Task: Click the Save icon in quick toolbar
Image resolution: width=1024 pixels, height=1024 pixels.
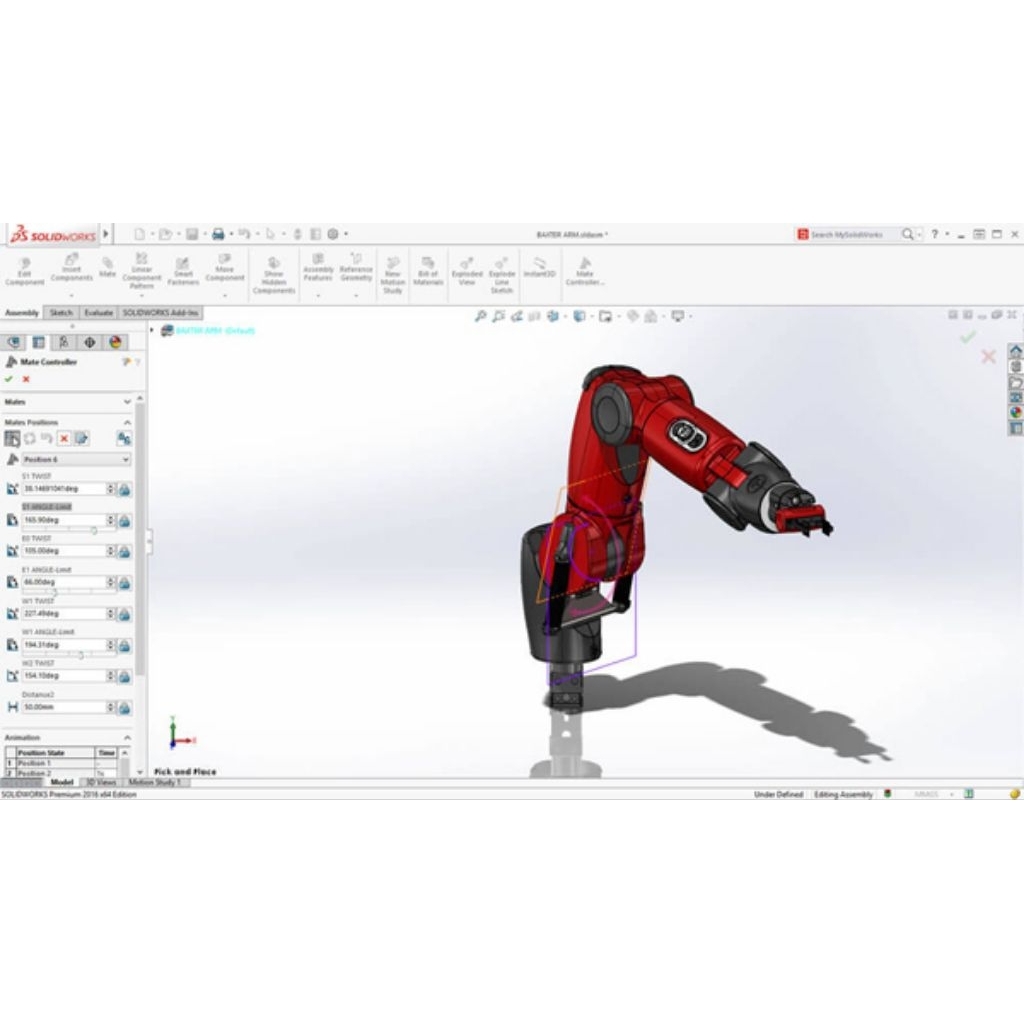Action: point(192,234)
